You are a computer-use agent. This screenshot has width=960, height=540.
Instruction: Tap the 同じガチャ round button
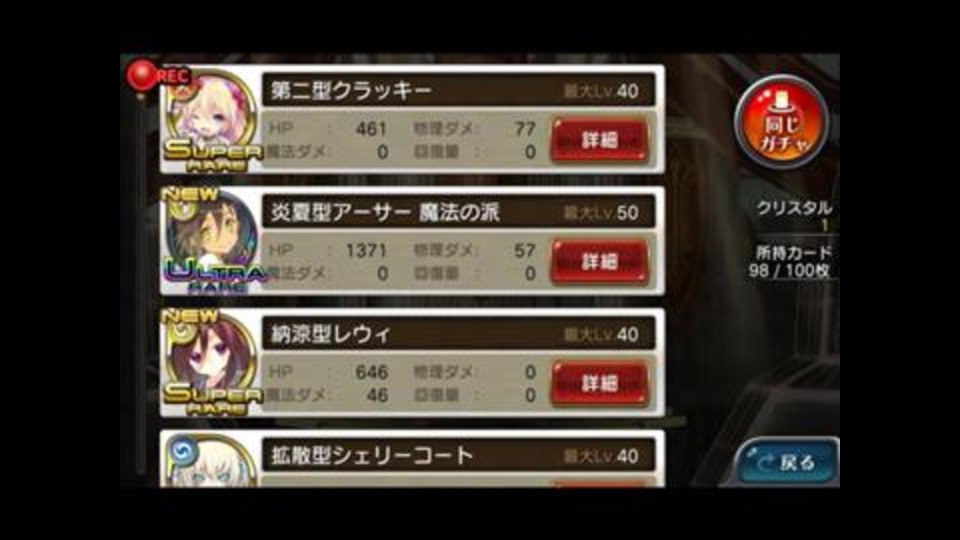pos(781,121)
